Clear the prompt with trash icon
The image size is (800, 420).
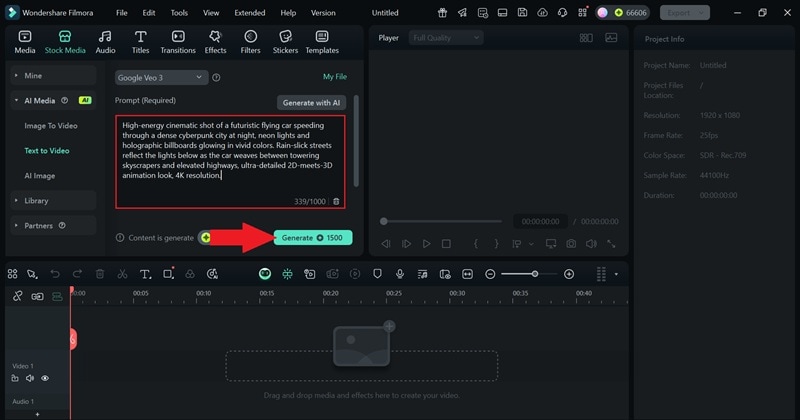[x=336, y=202]
